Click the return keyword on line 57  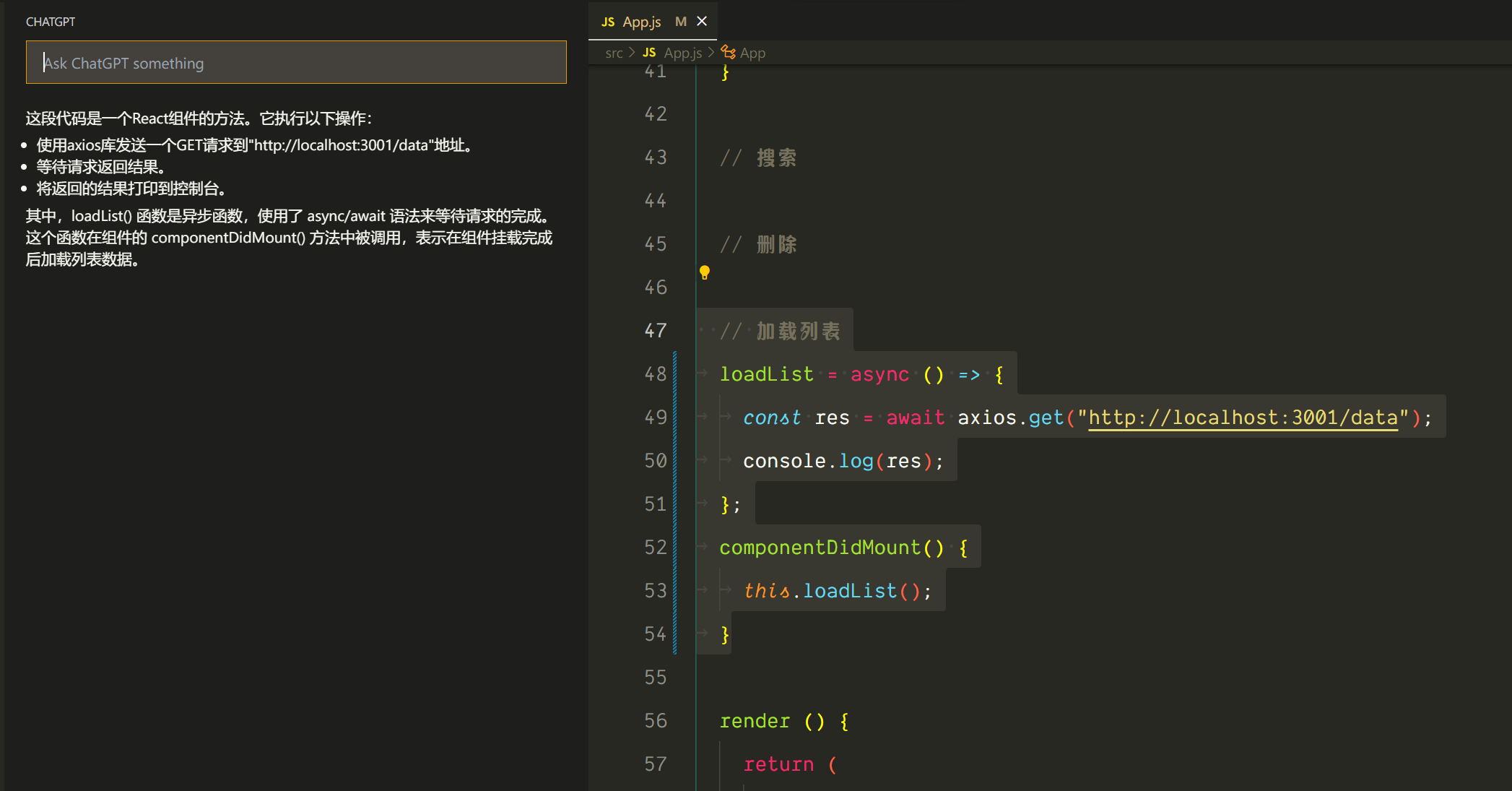pyautogui.click(x=778, y=764)
